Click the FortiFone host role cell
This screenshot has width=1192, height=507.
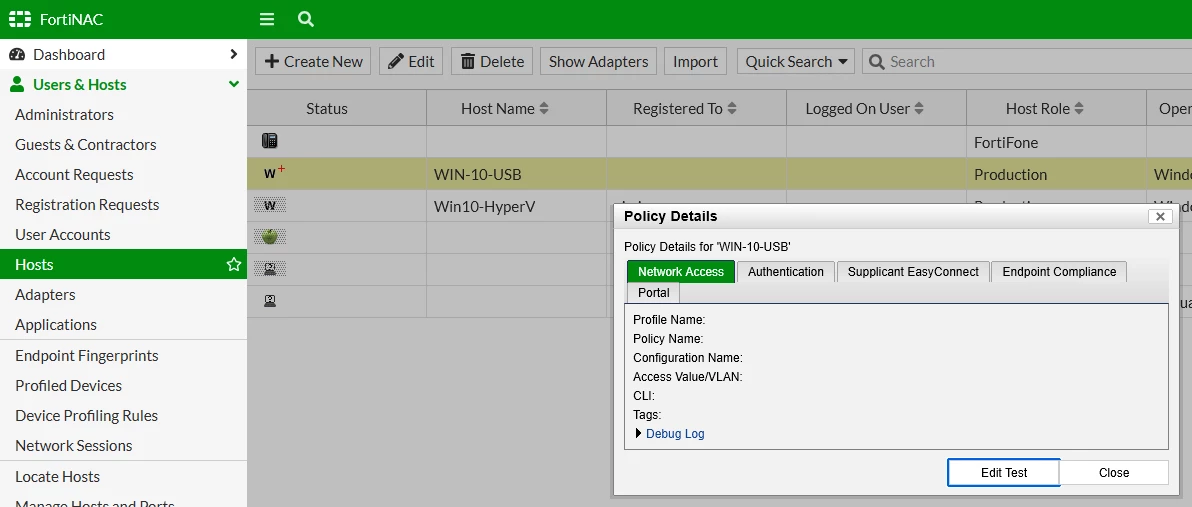(1056, 142)
